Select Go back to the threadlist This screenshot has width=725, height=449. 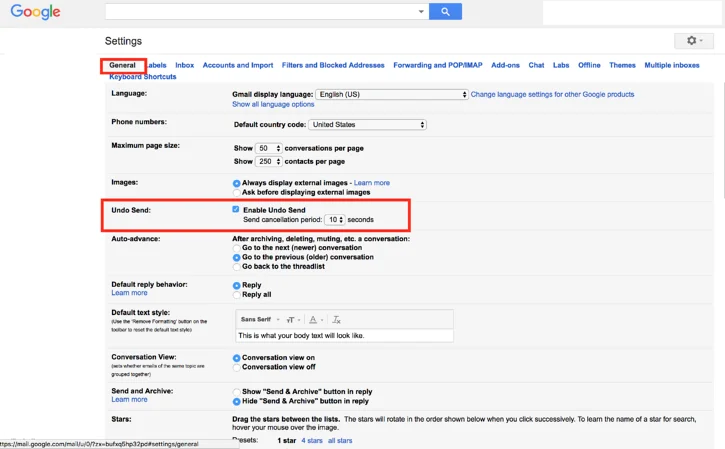[236, 267]
